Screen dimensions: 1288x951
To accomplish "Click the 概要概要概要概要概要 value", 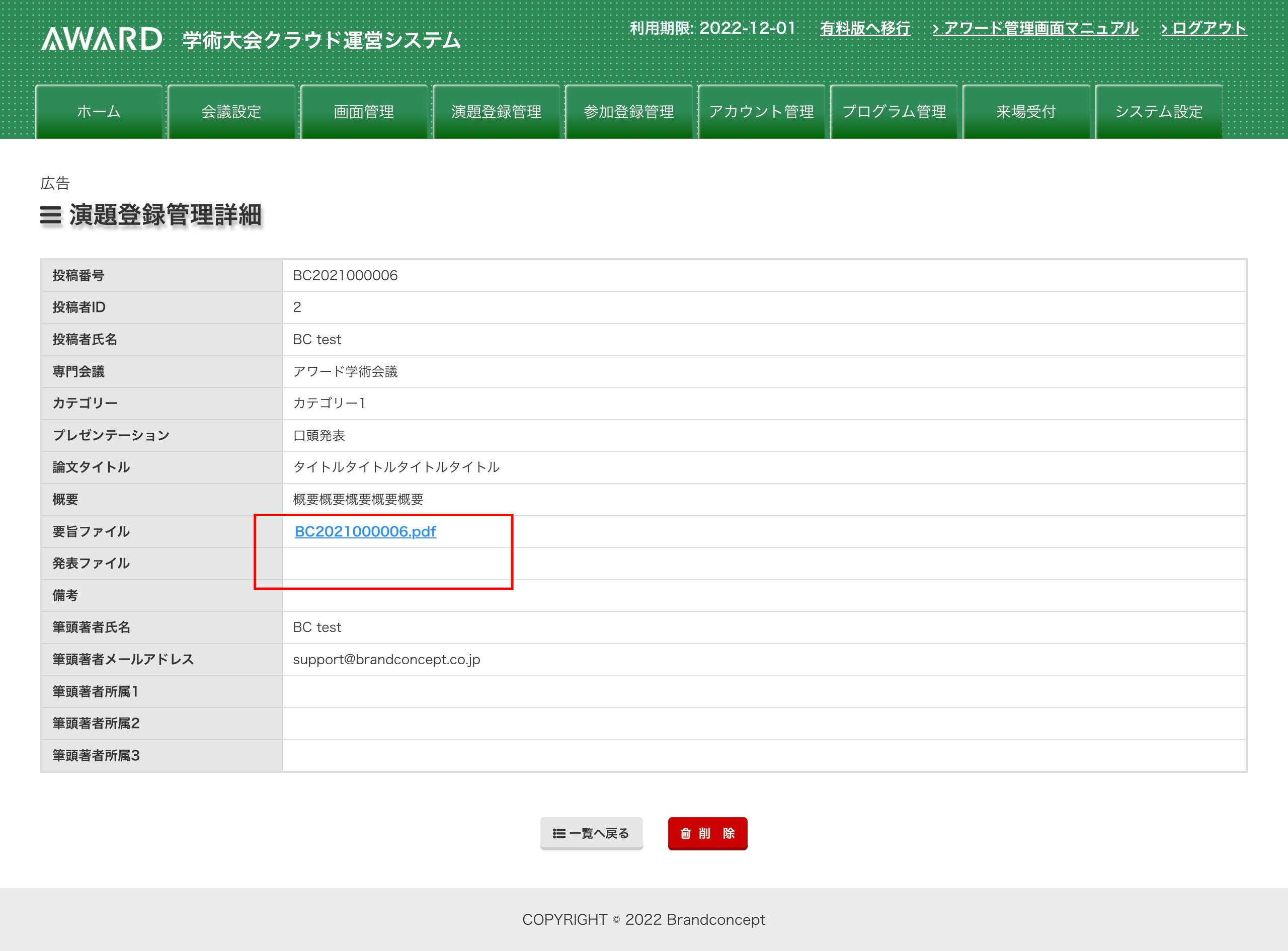I will coord(359,499).
